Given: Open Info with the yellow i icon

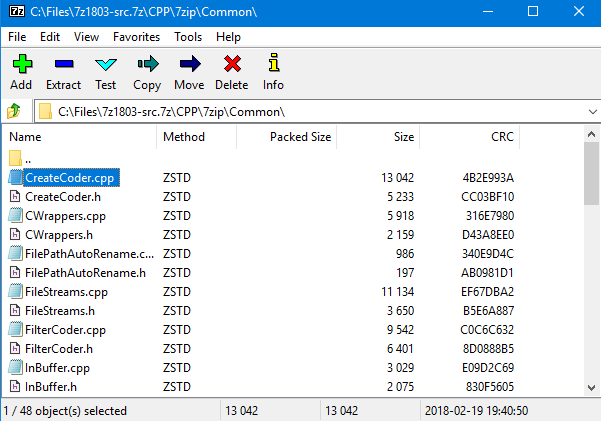Looking at the screenshot, I should (x=274, y=62).
